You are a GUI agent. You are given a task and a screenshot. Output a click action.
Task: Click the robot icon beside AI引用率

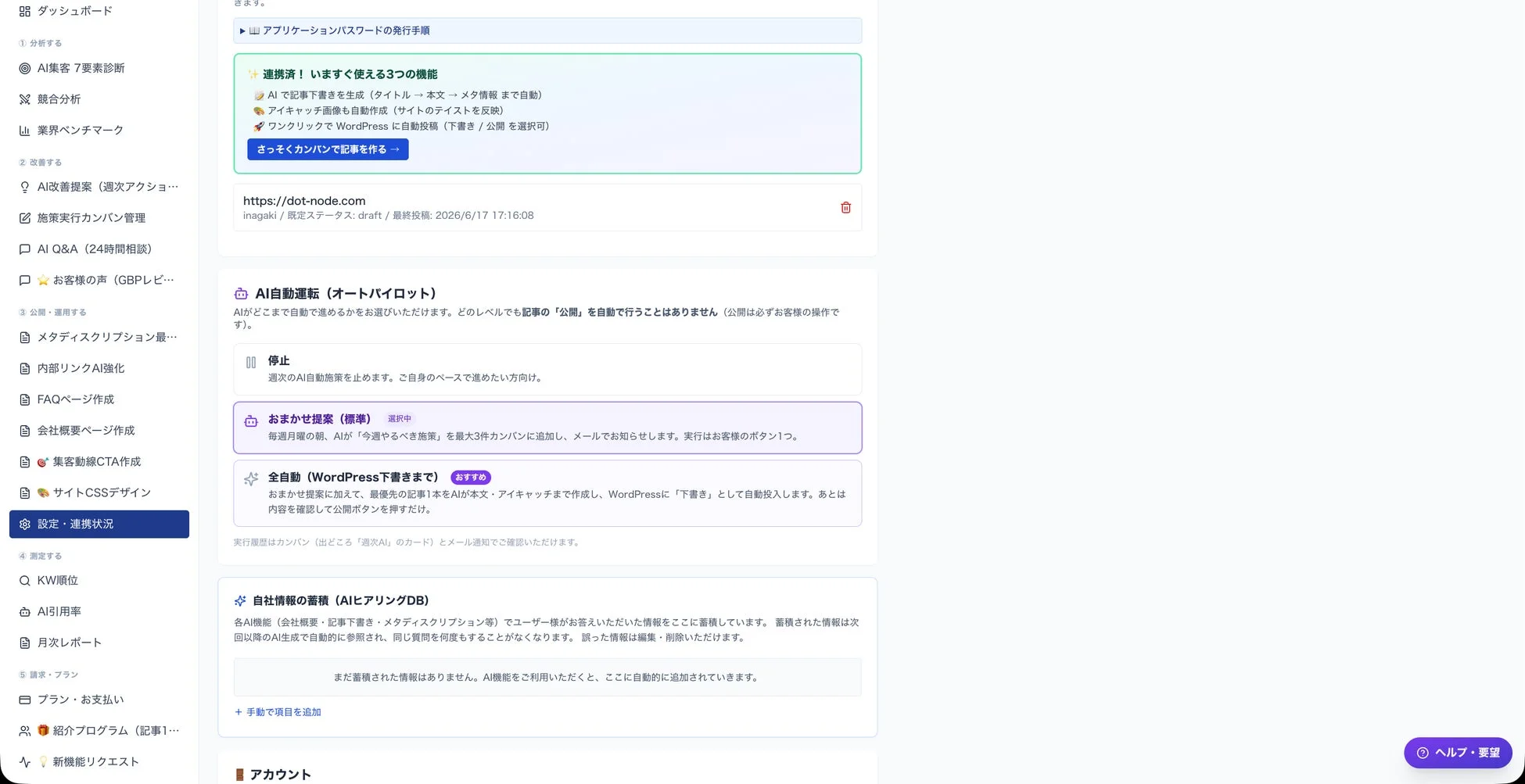[25, 612]
